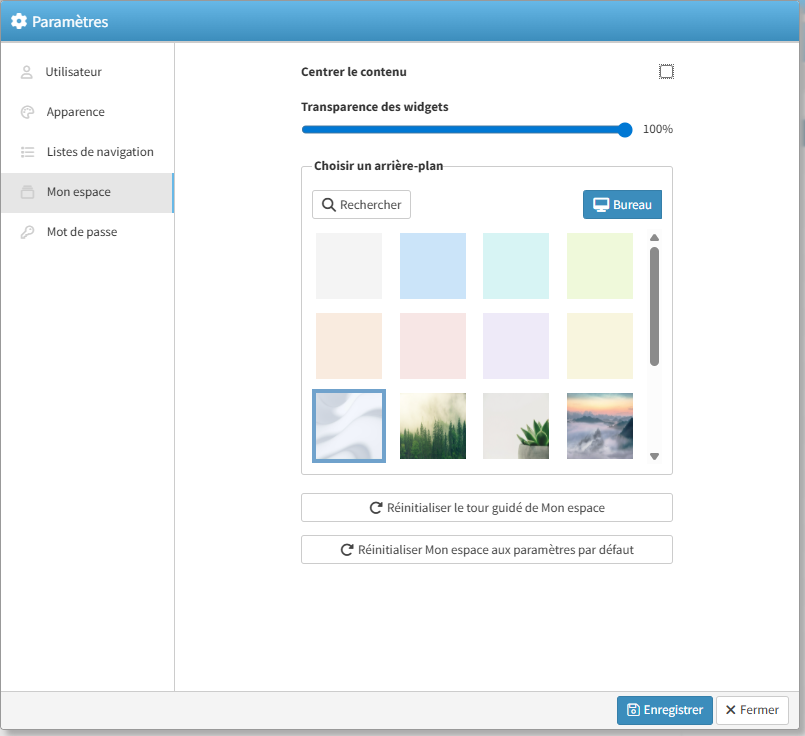This screenshot has width=805, height=736.
Task: Click the user icon beside Utilisateur
Action: [27, 72]
